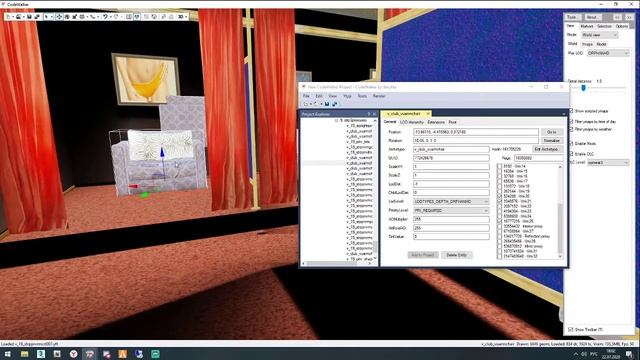This screenshot has height=360, width=640.
Task: Click Save All icon in project window toolbar
Action: [x=334, y=104]
